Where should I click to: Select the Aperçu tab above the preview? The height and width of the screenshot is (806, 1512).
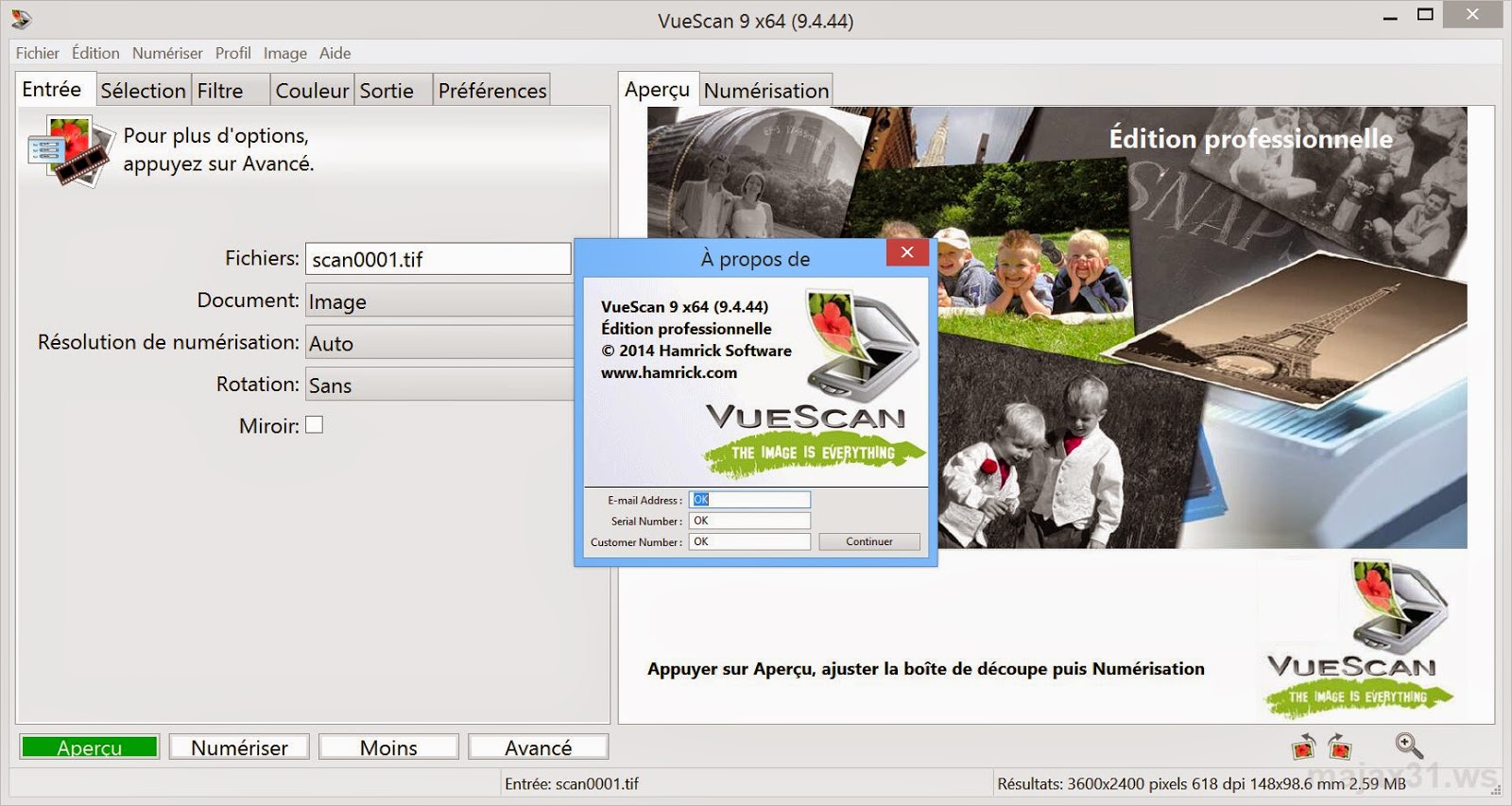[658, 89]
